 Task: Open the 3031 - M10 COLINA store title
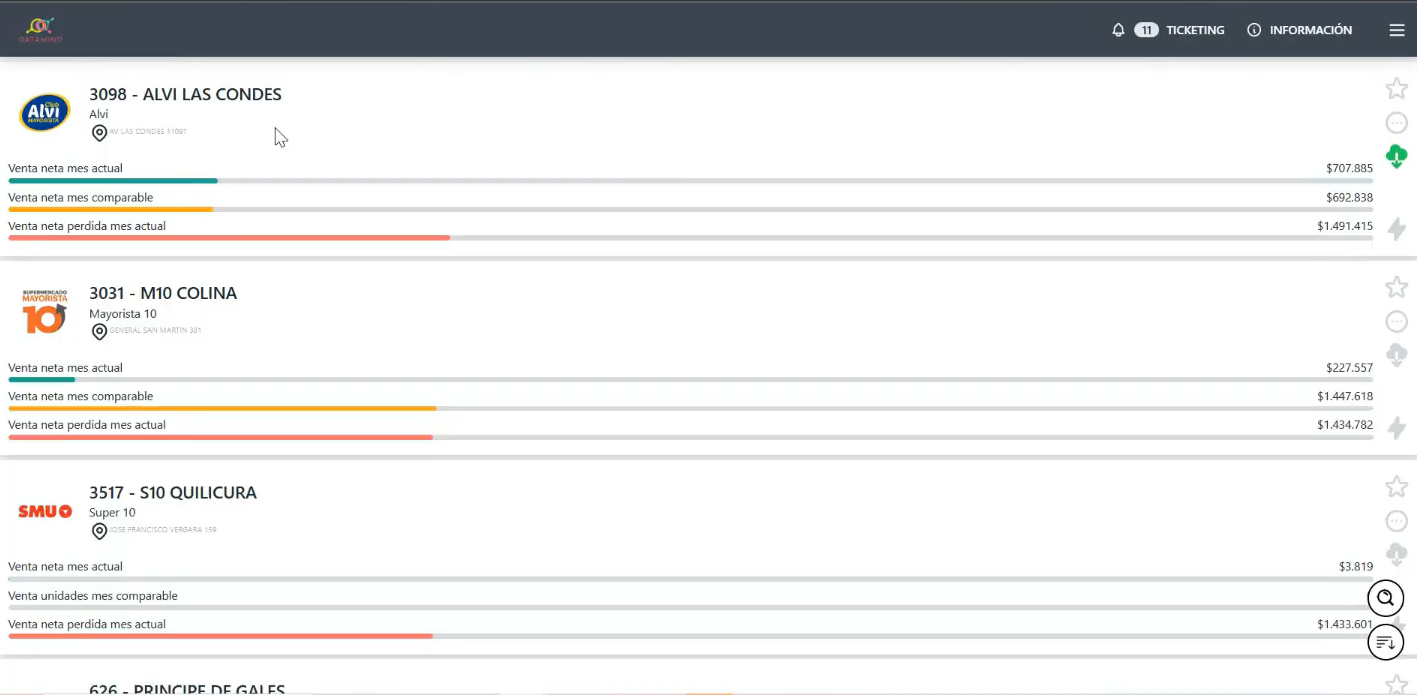point(163,293)
